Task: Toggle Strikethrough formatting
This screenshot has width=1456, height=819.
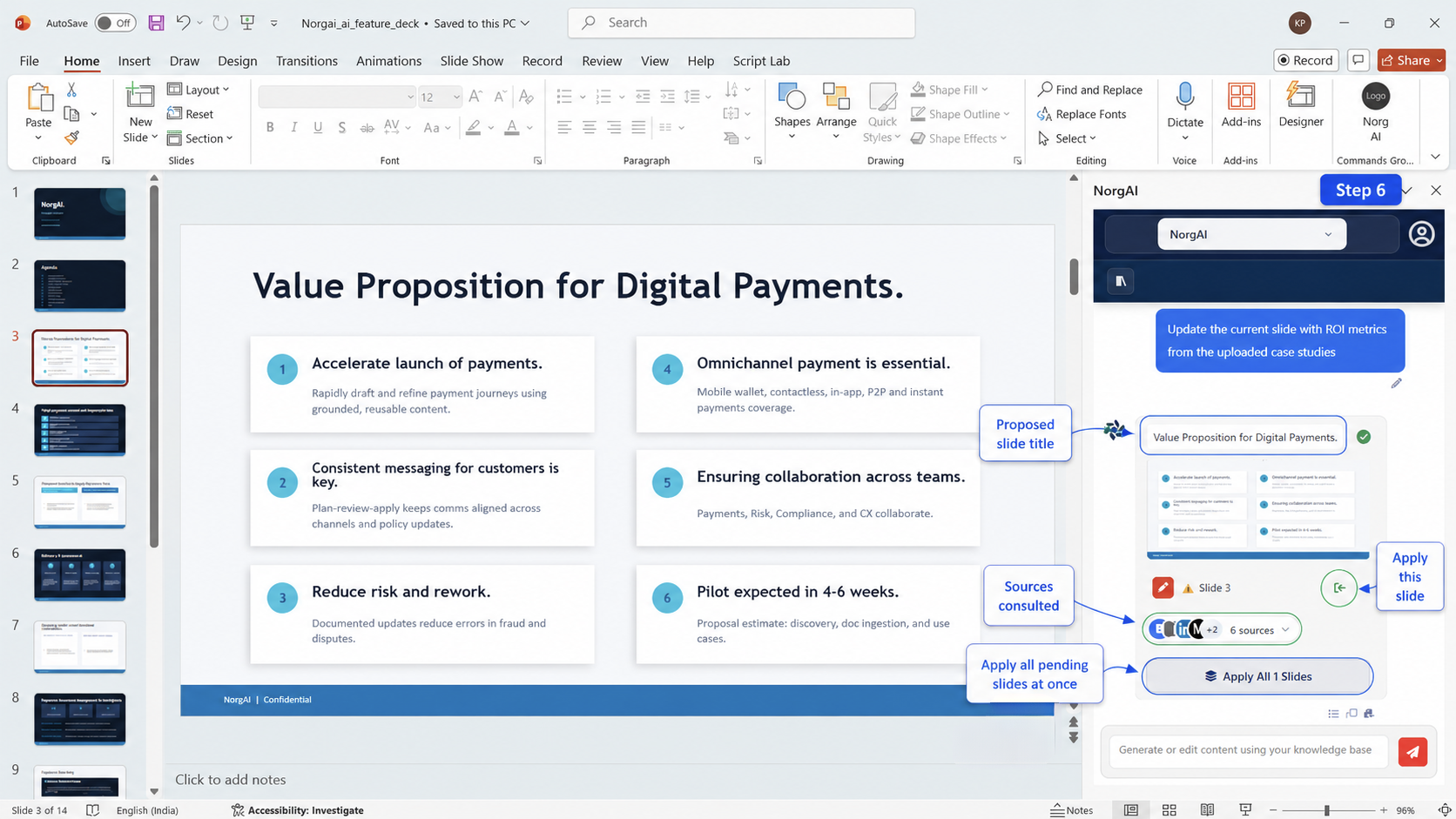Action: coord(367,127)
